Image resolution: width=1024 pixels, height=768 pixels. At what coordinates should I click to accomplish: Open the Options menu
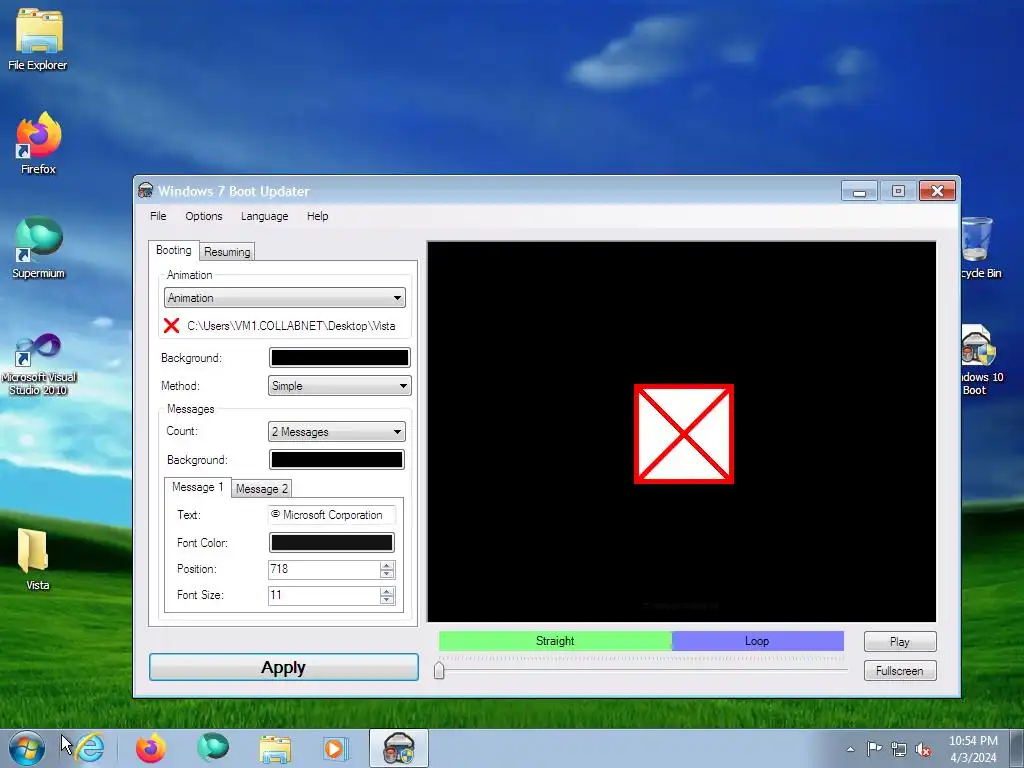(x=204, y=216)
